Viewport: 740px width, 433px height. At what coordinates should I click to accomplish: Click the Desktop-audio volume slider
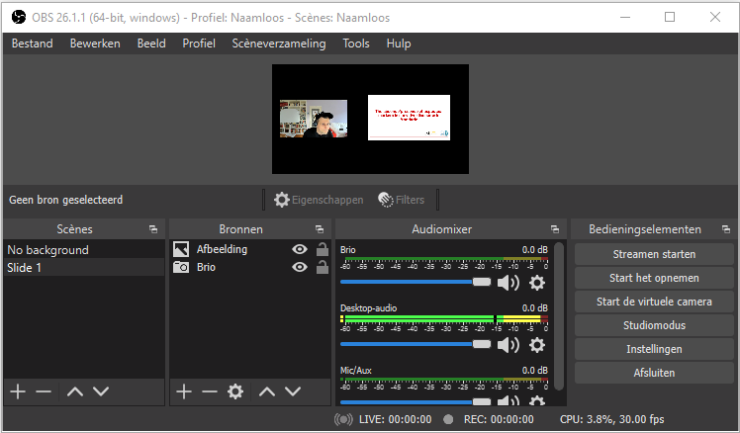click(415, 344)
